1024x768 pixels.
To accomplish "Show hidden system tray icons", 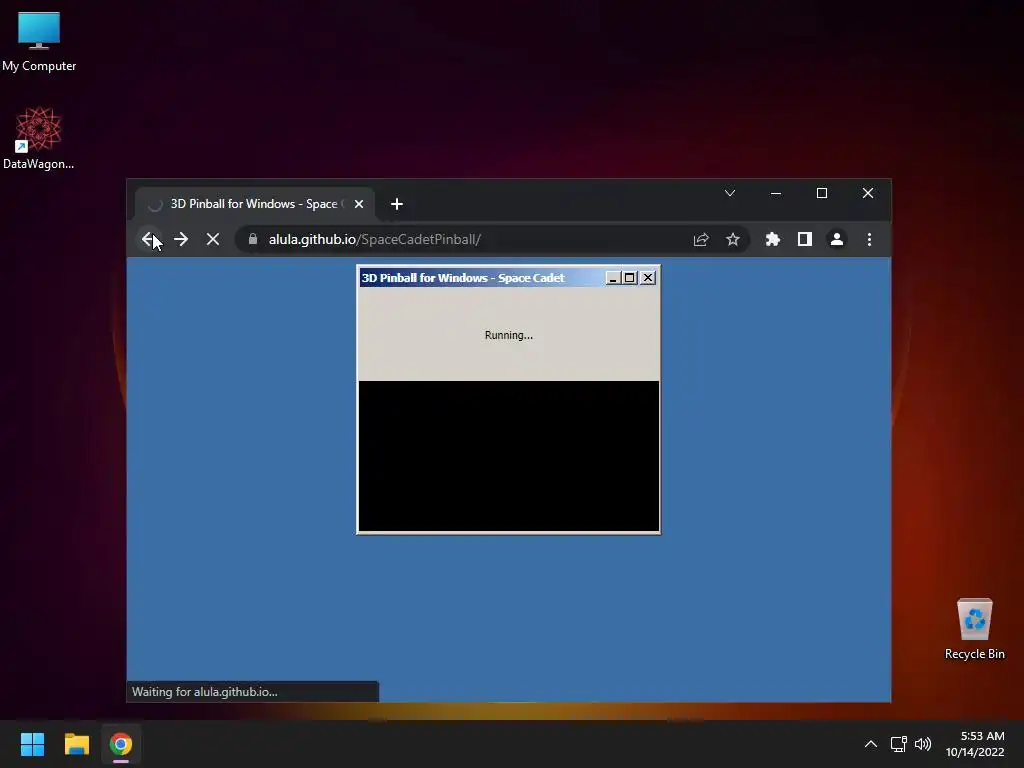I will pos(871,744).
